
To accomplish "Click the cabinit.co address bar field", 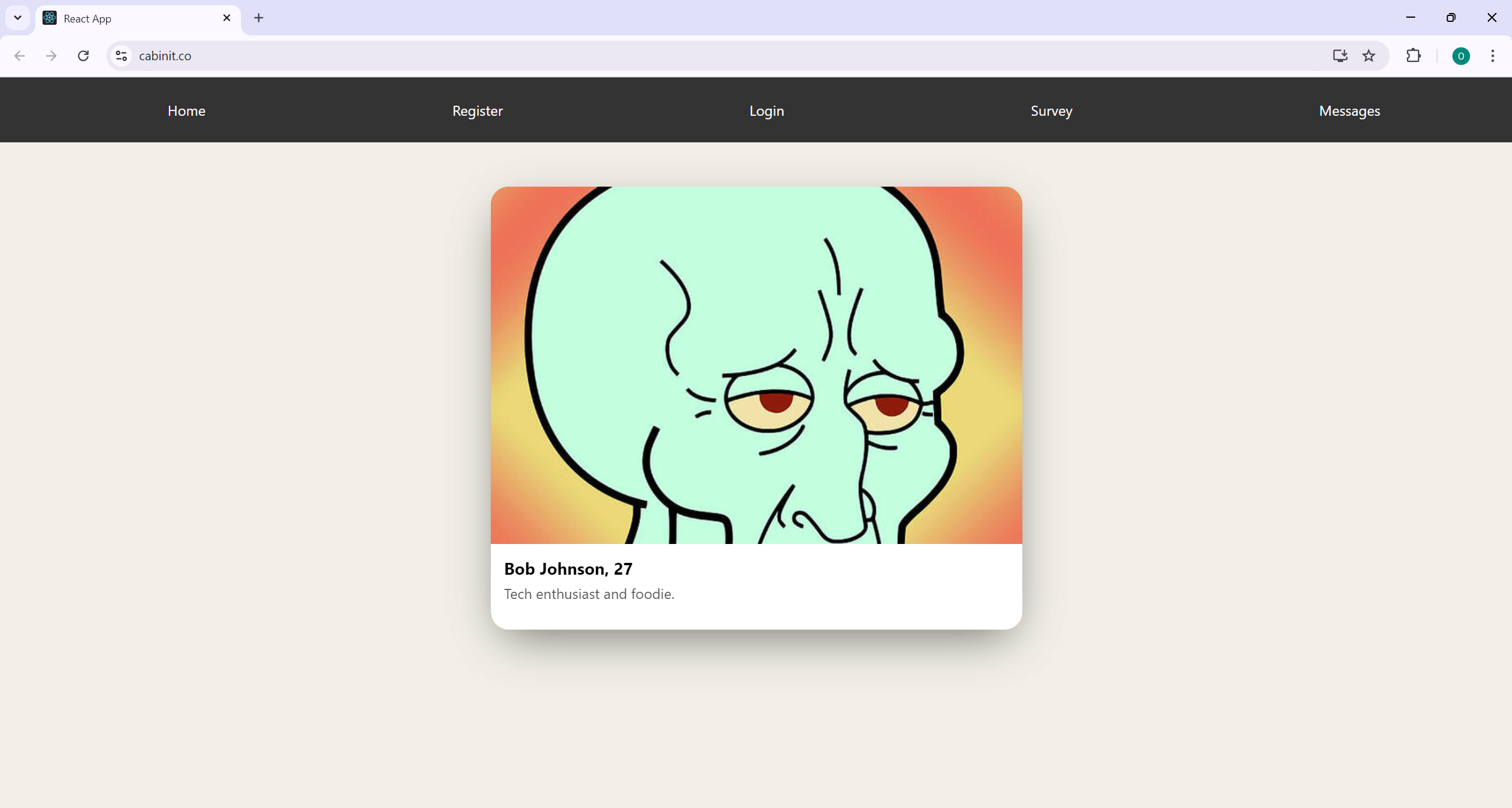I will 709,56.
